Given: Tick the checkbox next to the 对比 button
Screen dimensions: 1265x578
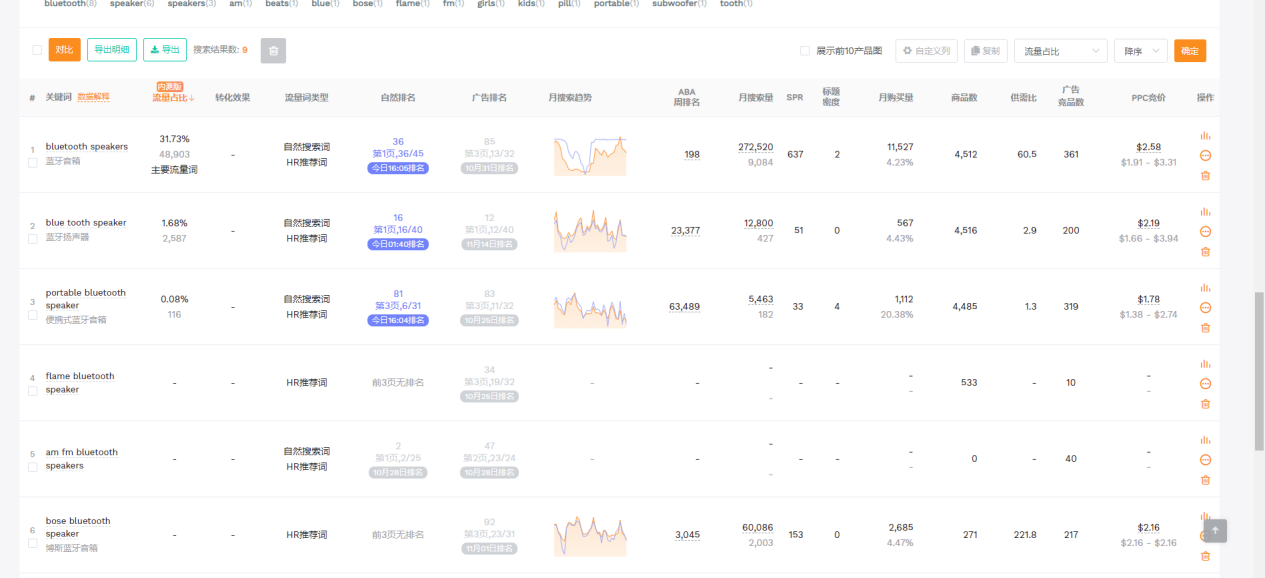Looking at the screenshot, I should (x=36, y=49).
